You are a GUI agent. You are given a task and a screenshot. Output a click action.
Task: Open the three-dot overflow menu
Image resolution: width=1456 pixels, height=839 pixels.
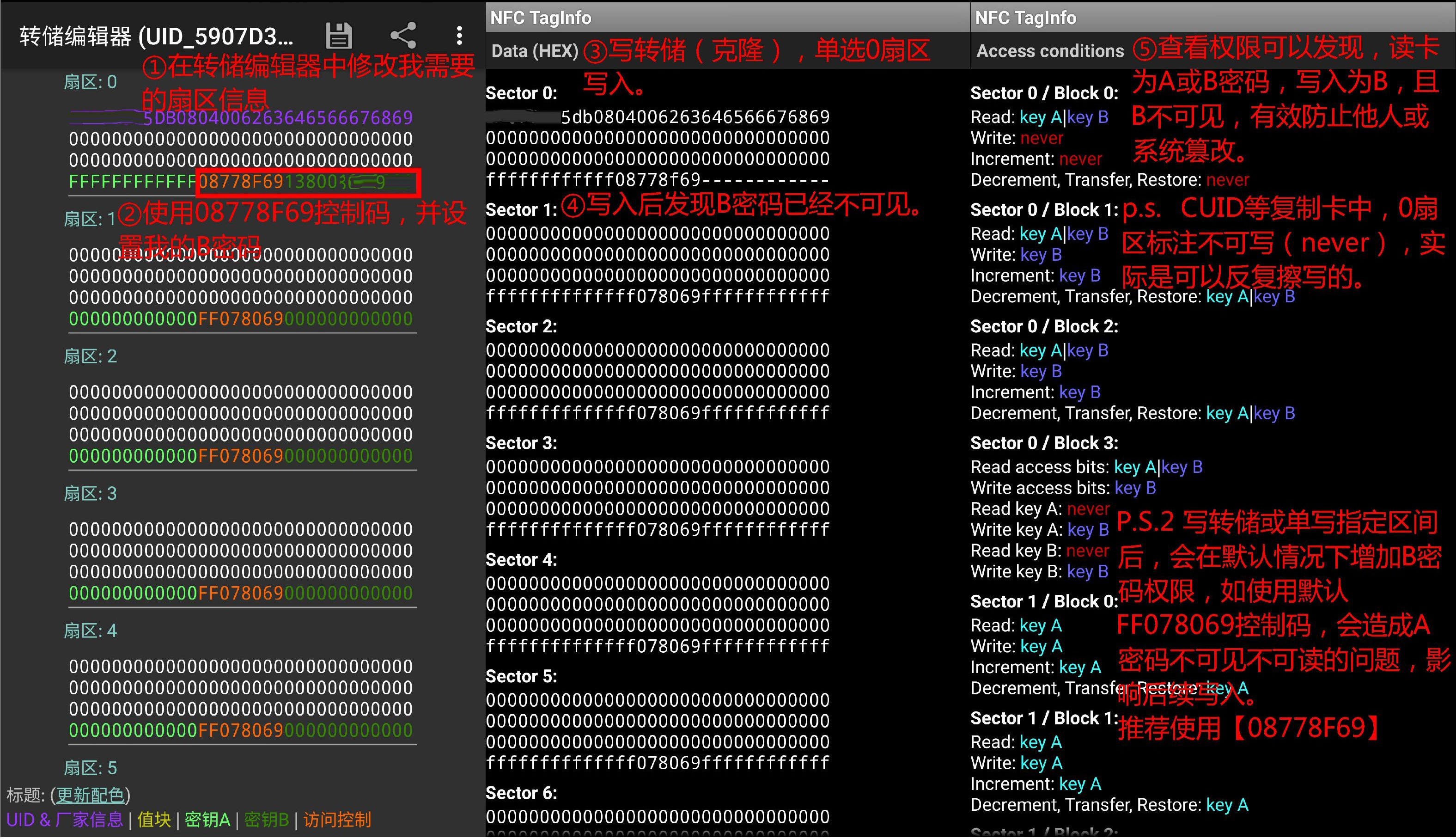(x=459, y=36)
